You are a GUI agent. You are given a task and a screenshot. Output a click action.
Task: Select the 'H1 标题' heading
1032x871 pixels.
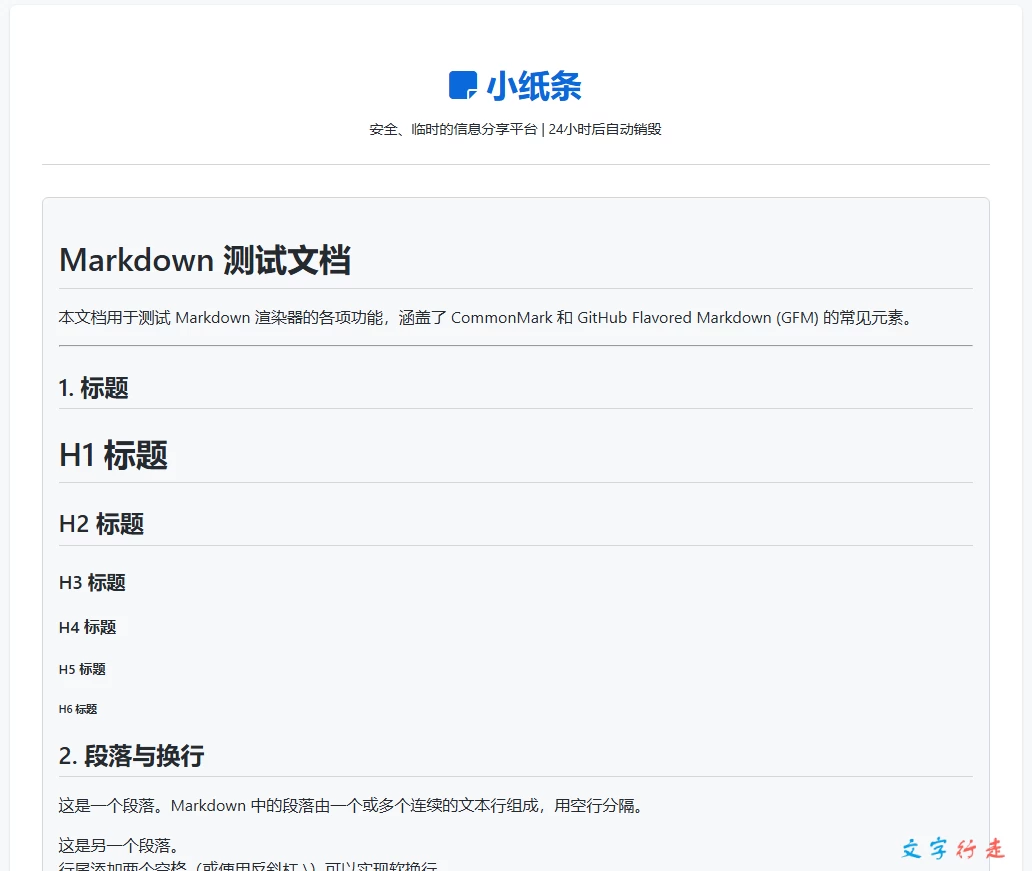click(113, 455)
